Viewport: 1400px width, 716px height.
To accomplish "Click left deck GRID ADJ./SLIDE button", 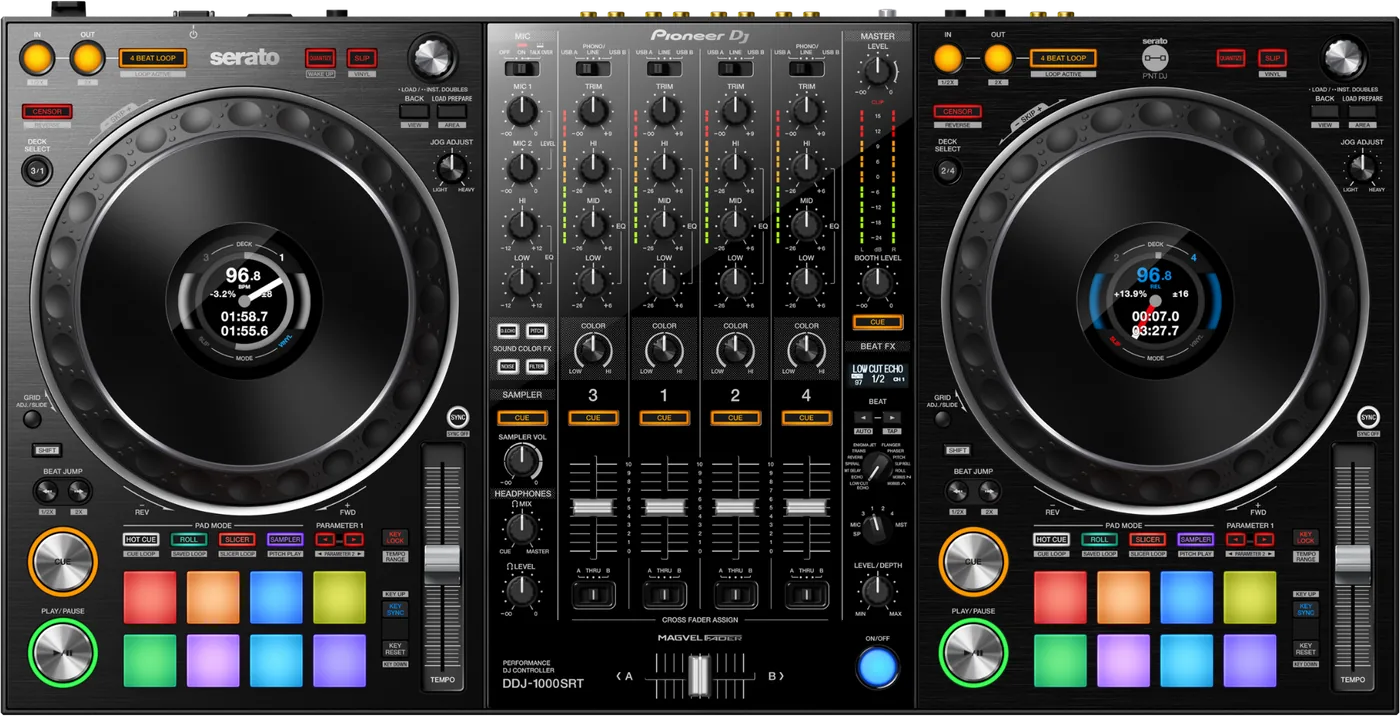I will click(34, 420).
